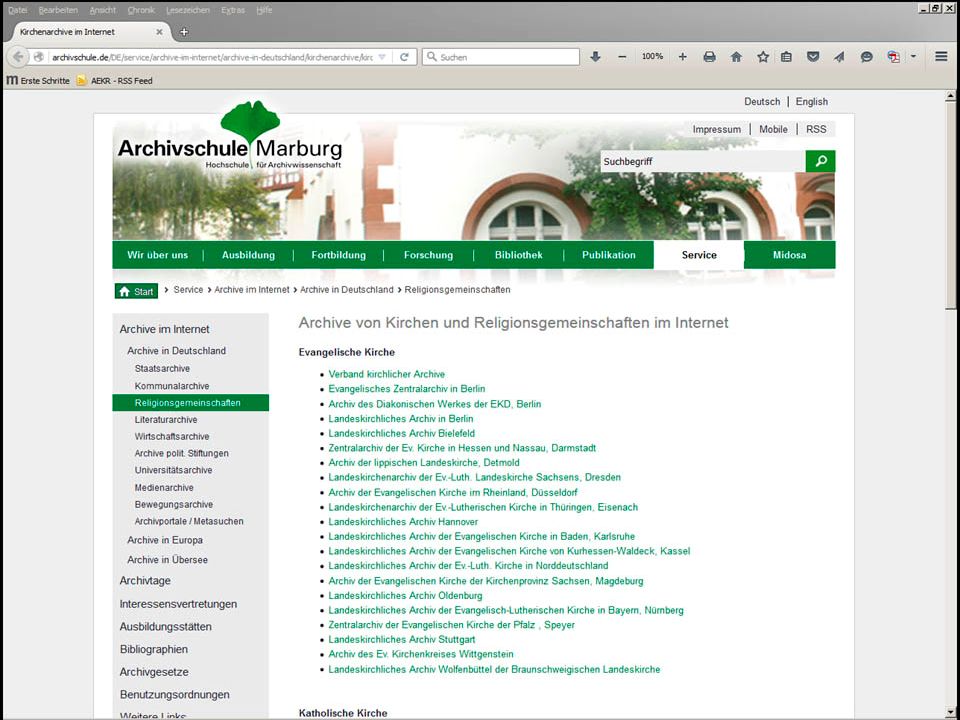
Task: Select Staatsarchive in the sidebar
Action: pos(162,369)
